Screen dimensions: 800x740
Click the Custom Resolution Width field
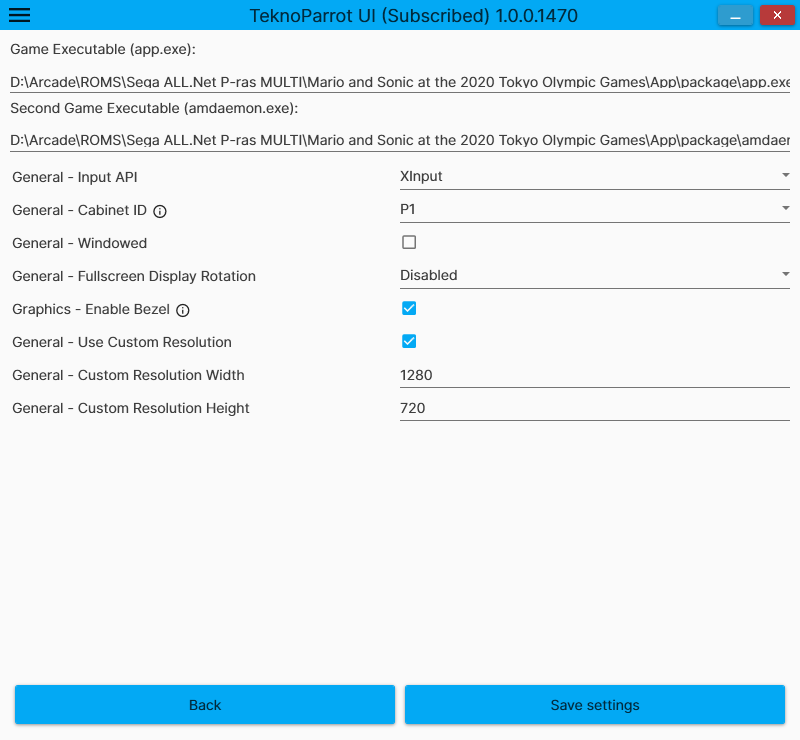(x=594, y=375)
